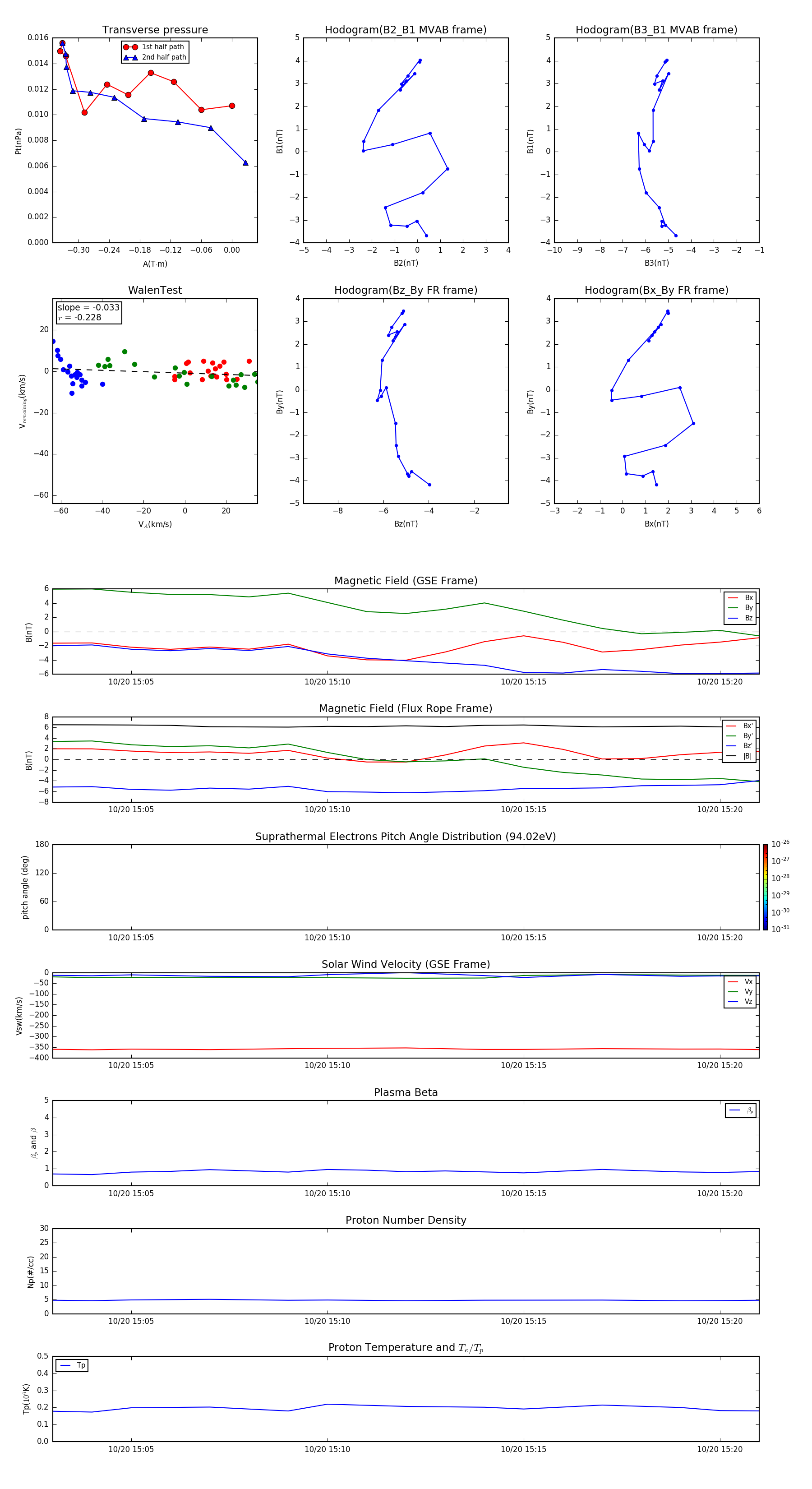This screenshot has width=812, height=1489.
Task: Select 'Bz' in GSE magnetic field legend
Action: tap(741, 618)
